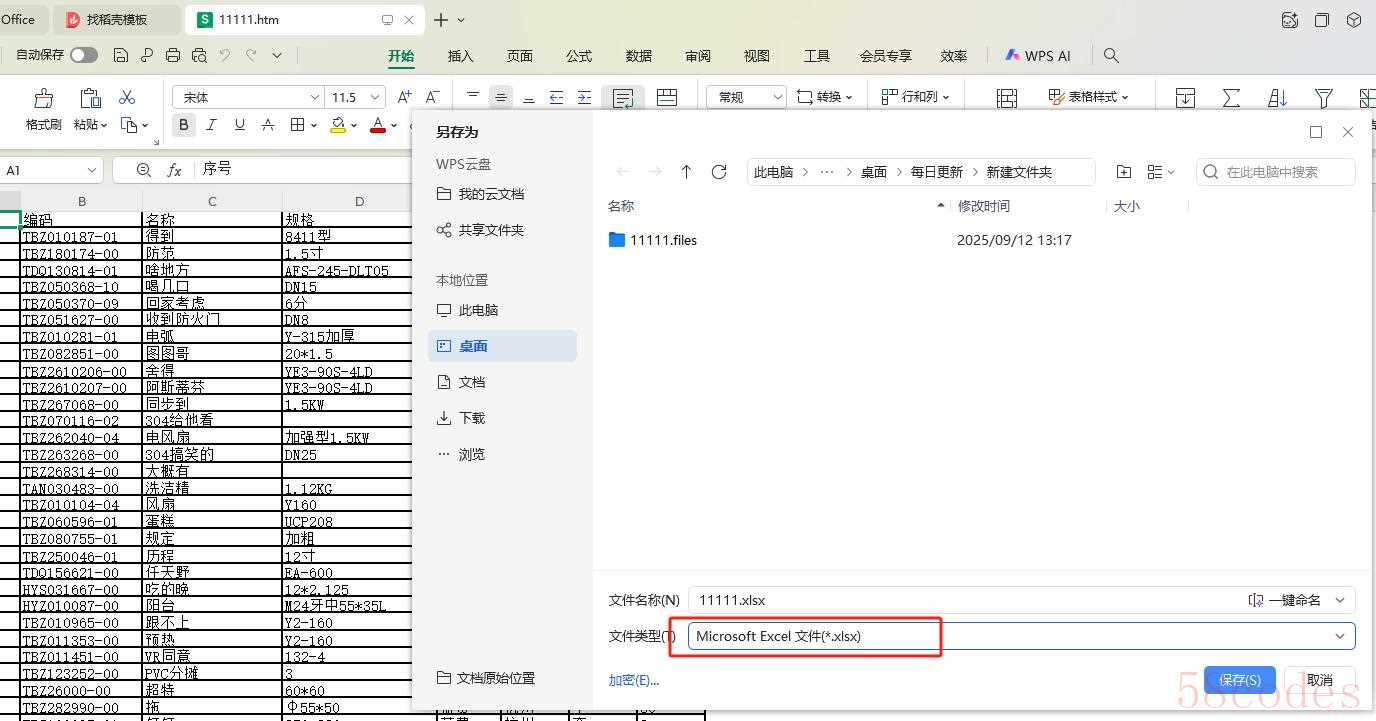
Task: Create a new folder in the dialog
Action: [x=1124, y=172]
